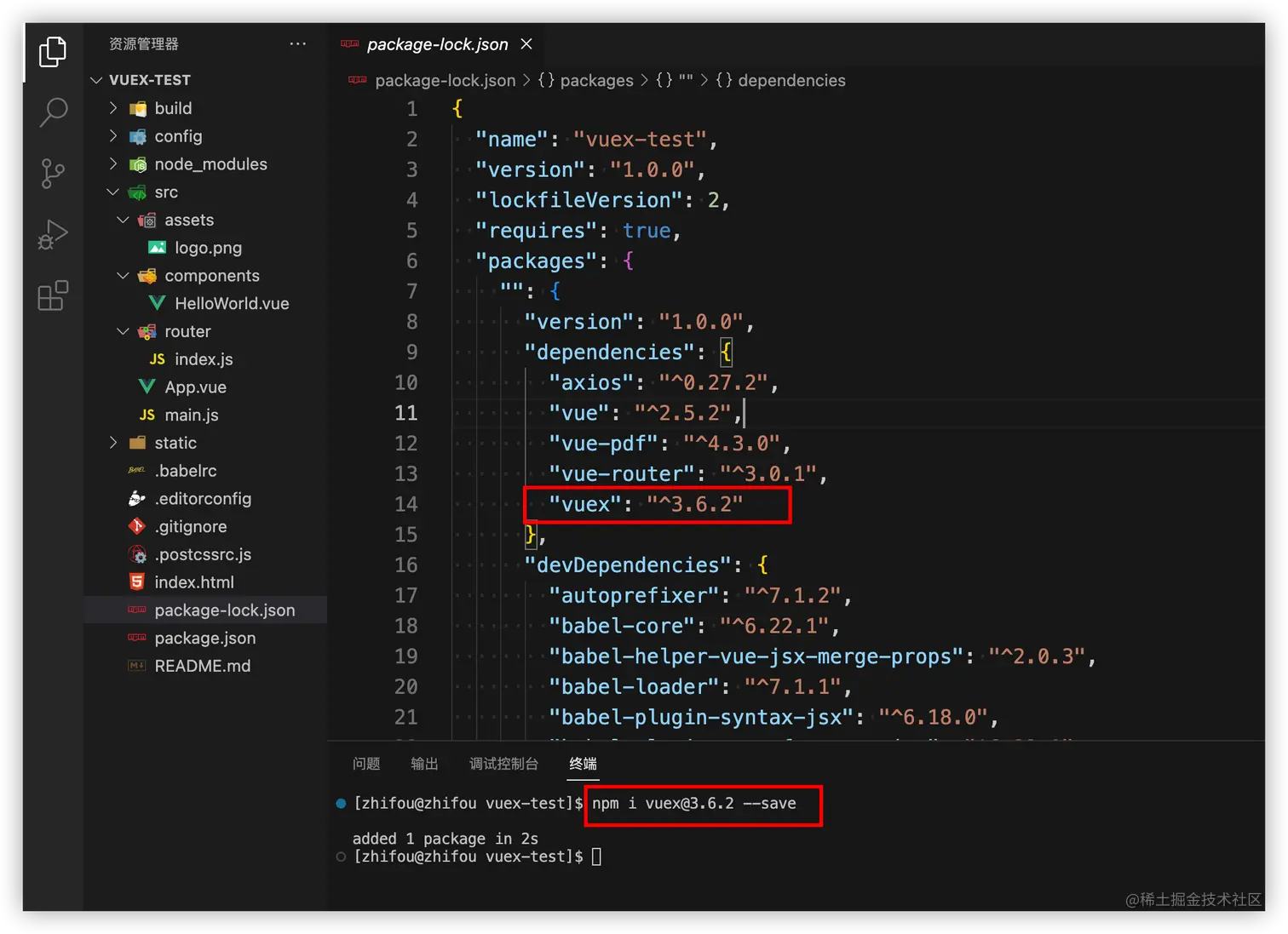Switch to the 问题 (Problems) panel tab
This screenshot has width=1288, height=934.
pos(366,764)
